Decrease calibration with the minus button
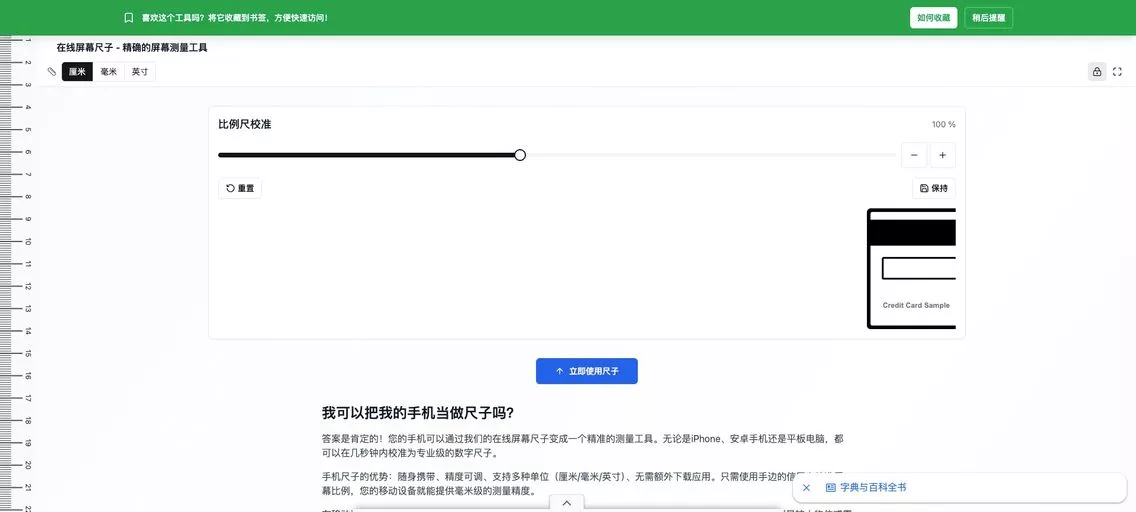This screenshot has width=1136, height=512. 914,155
